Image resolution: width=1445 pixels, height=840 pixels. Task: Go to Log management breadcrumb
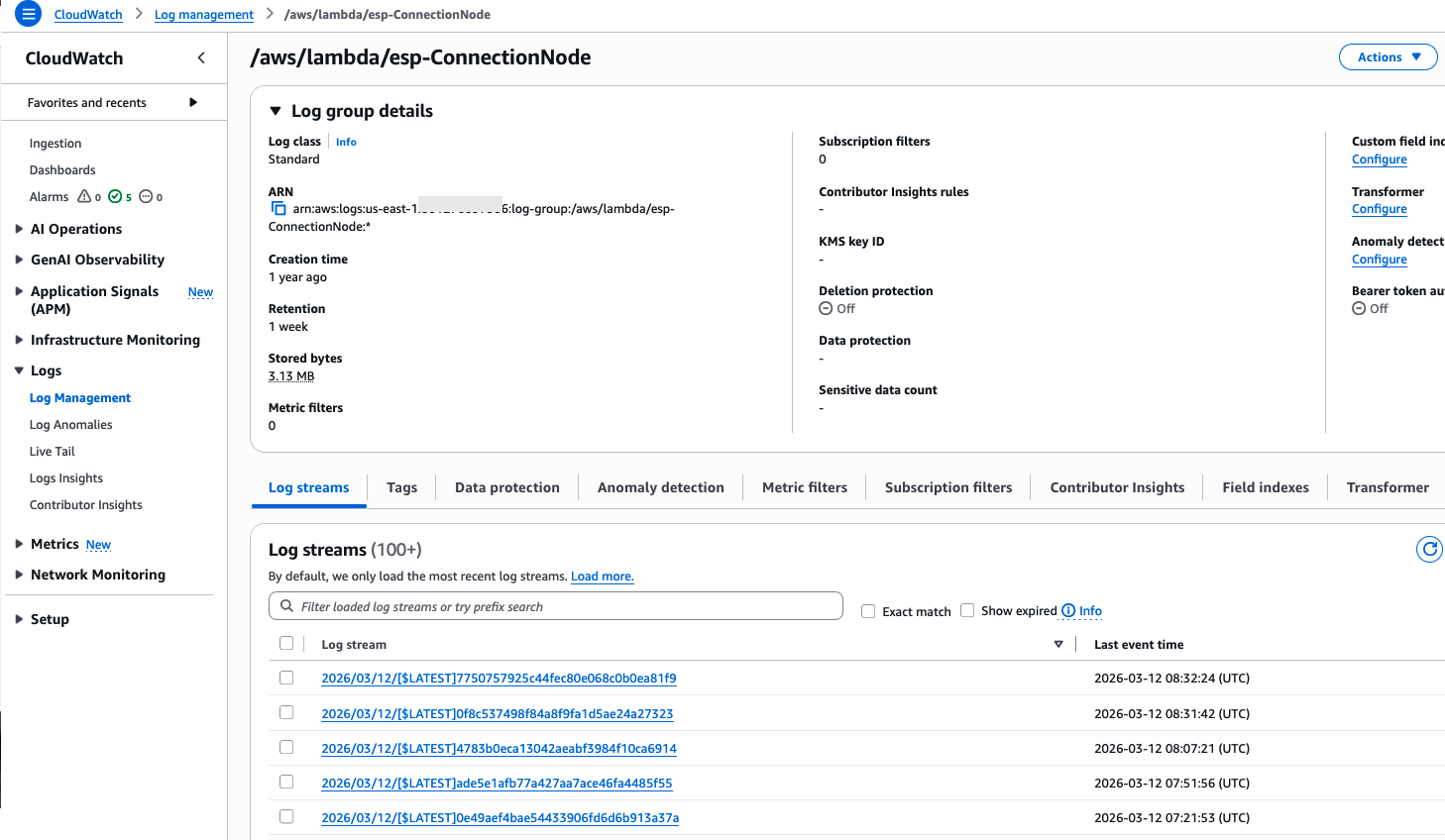[x=204, y=15]
